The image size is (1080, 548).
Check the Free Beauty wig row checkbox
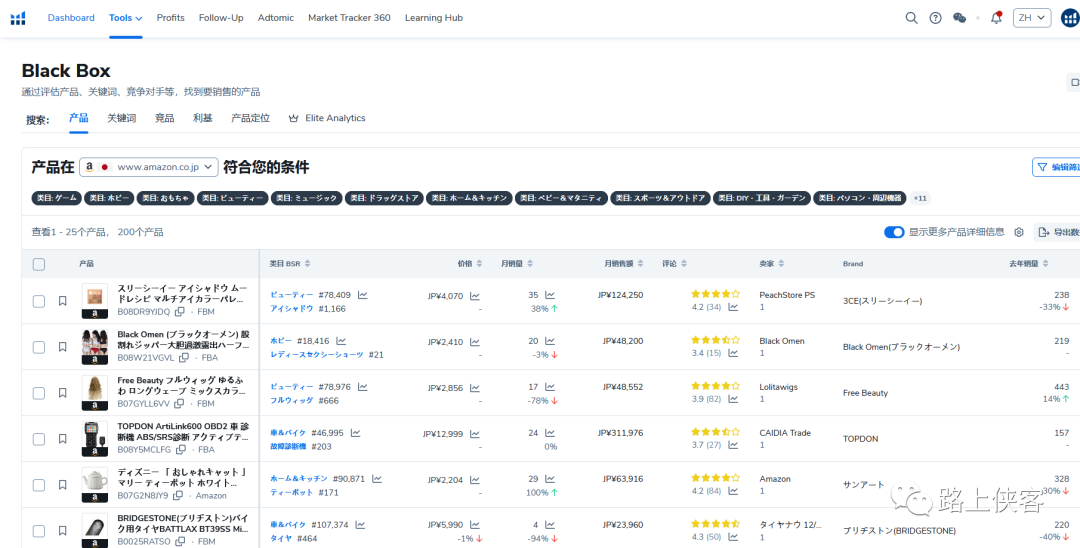tap(39, 393)
